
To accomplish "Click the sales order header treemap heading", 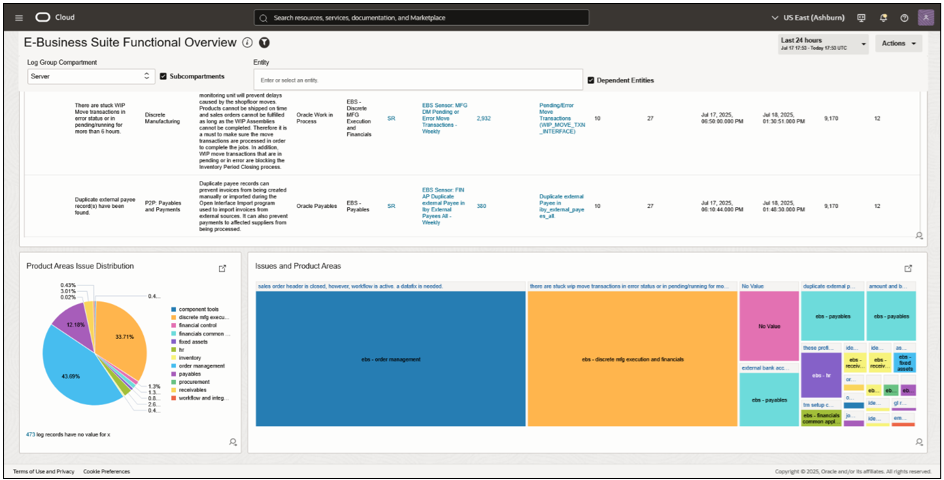I will click(x=351, y=286).
